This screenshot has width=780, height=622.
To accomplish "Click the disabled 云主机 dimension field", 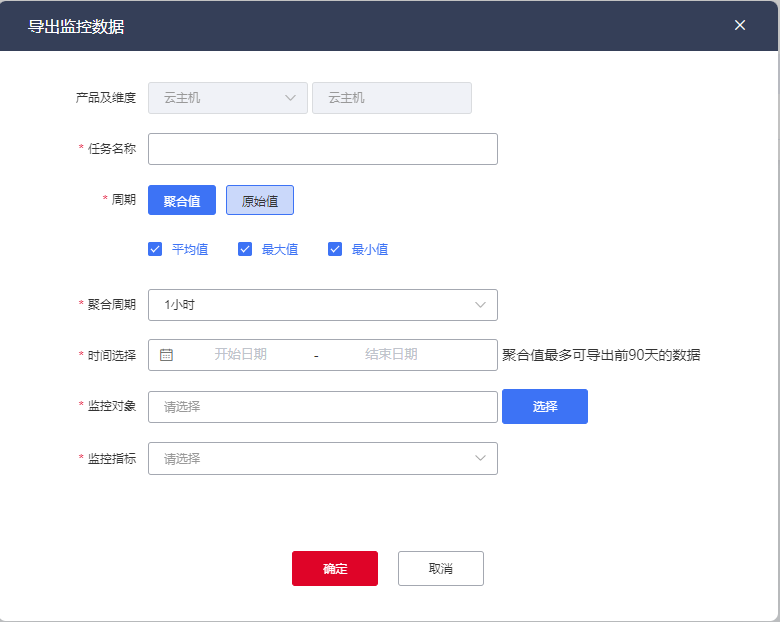I will 392,98.
